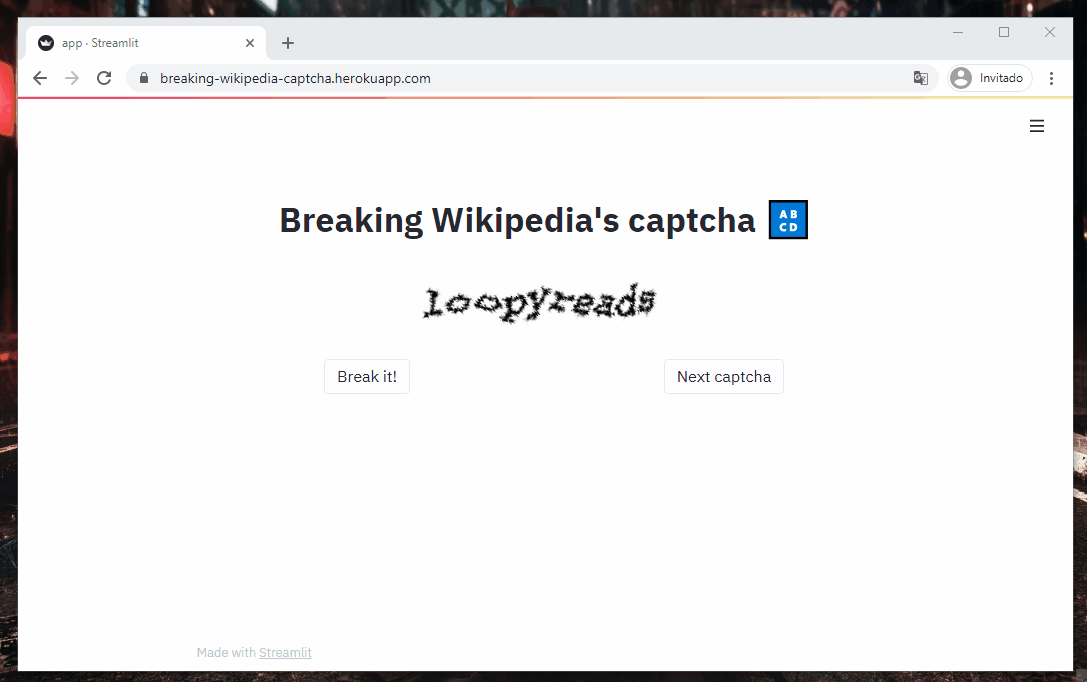The width and height of the screenshot is (1087, 682).
Task: Reload the current page
Action: click(x=104, y=78)
